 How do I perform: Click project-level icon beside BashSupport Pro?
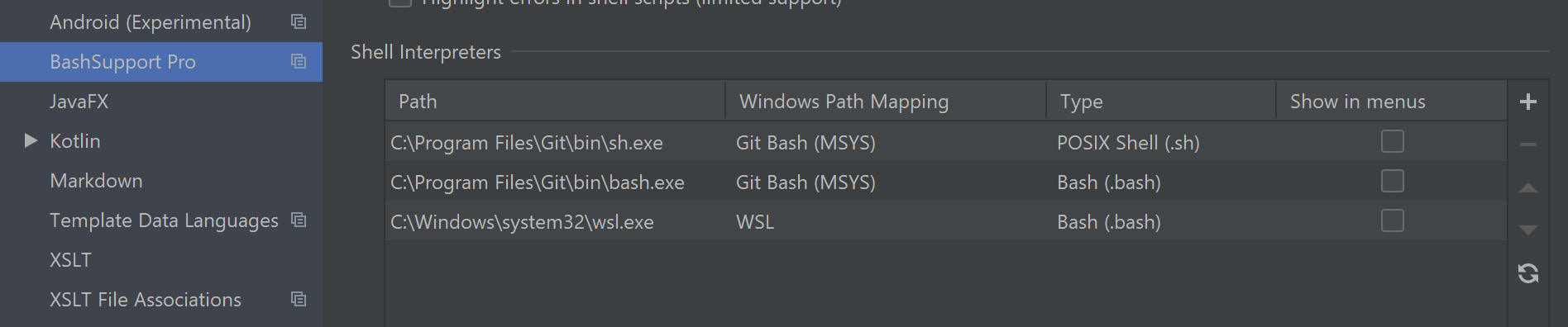click(x=299, y=62)
